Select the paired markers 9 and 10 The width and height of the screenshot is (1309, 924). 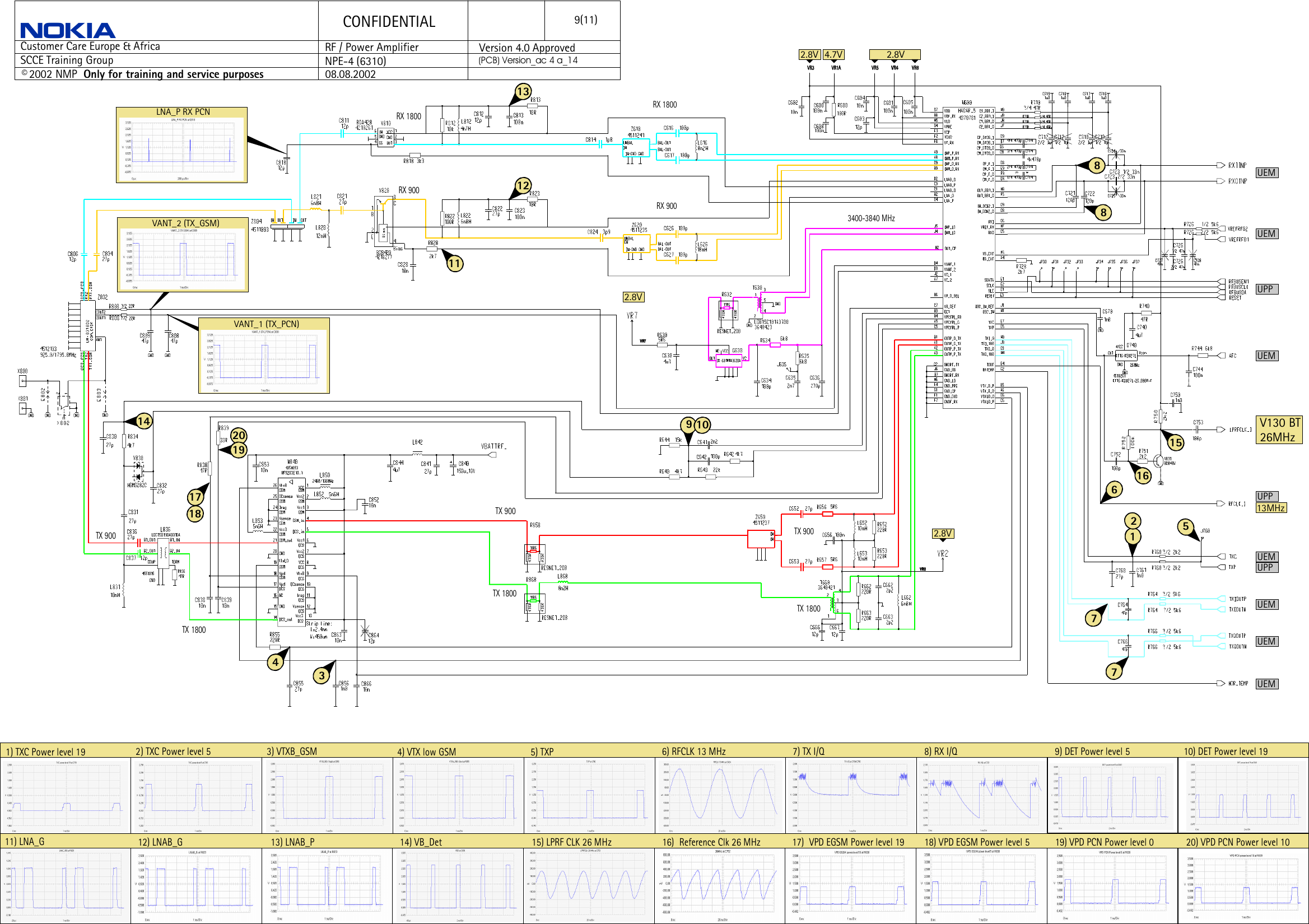(x=695, y=424)
